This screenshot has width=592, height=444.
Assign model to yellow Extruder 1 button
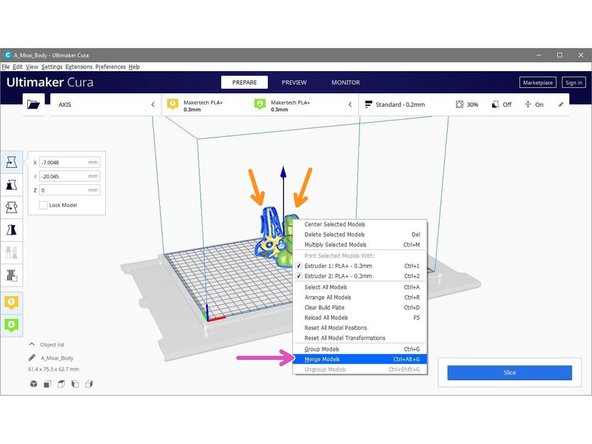(12, 302)
